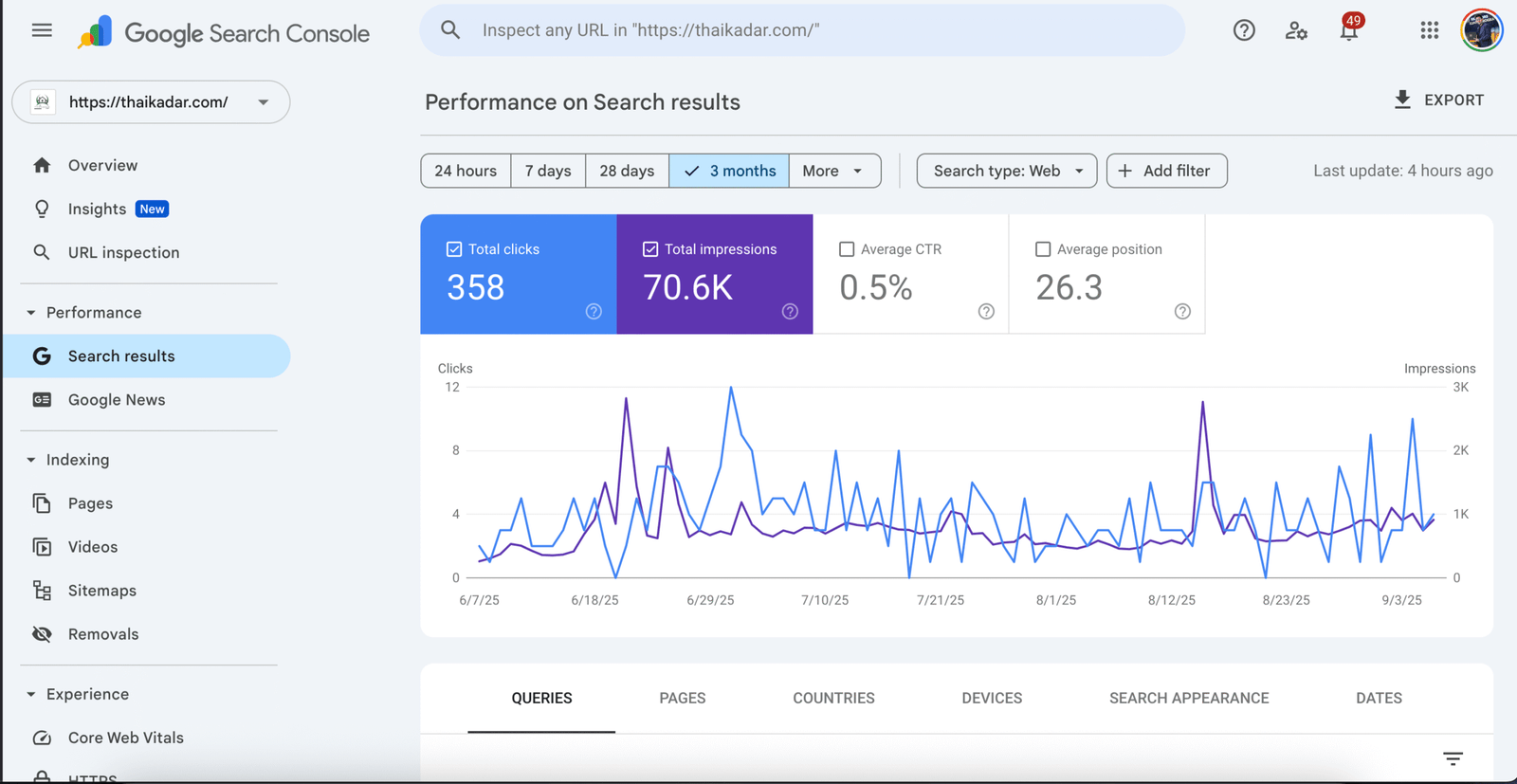The height and width of the screenshot is (784, 1517).
Task: Open the Help question mark icon
Action: click(1244, 30)
